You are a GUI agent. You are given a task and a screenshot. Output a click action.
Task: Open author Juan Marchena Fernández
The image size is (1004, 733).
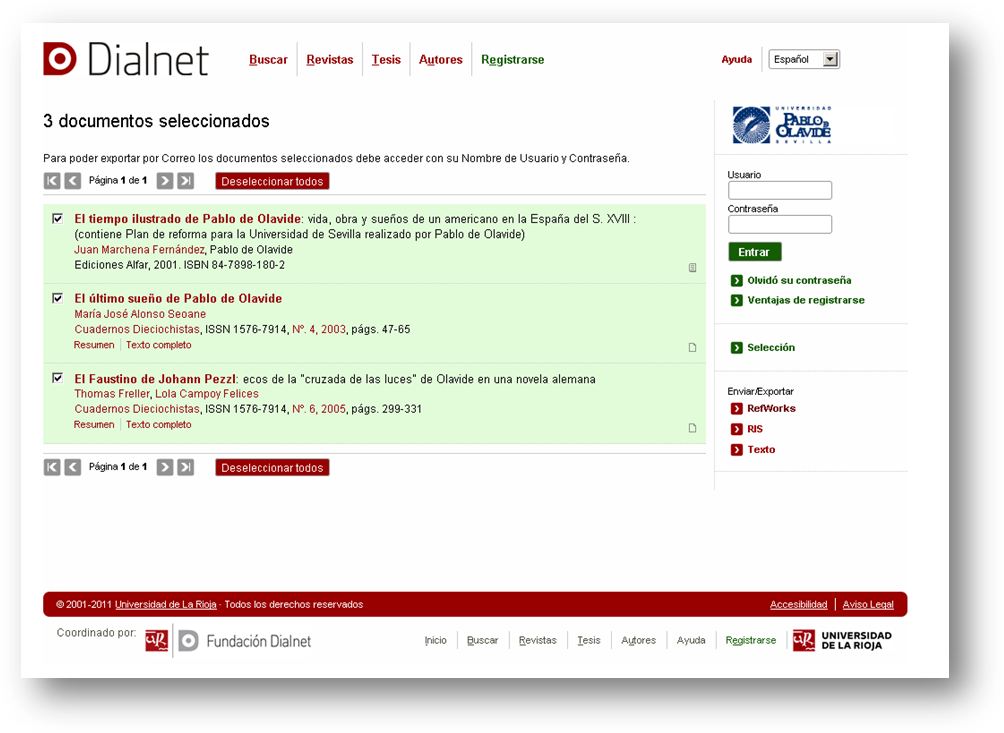140,250
